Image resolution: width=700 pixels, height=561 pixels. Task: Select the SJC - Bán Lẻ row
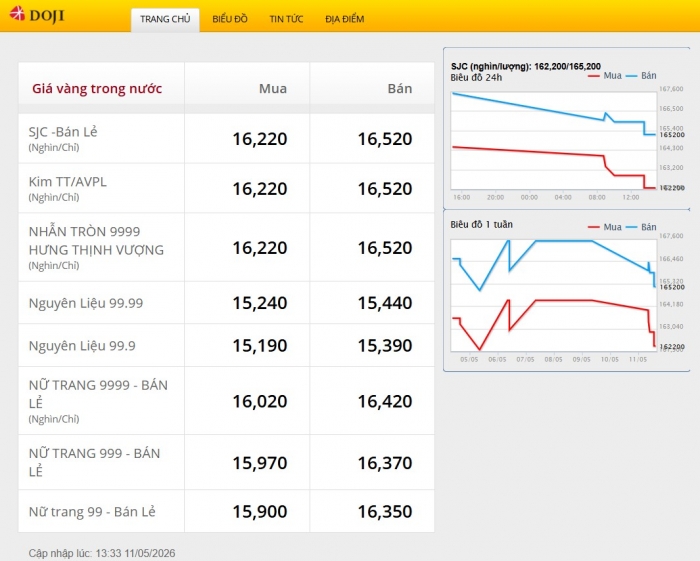coord(226,138)
